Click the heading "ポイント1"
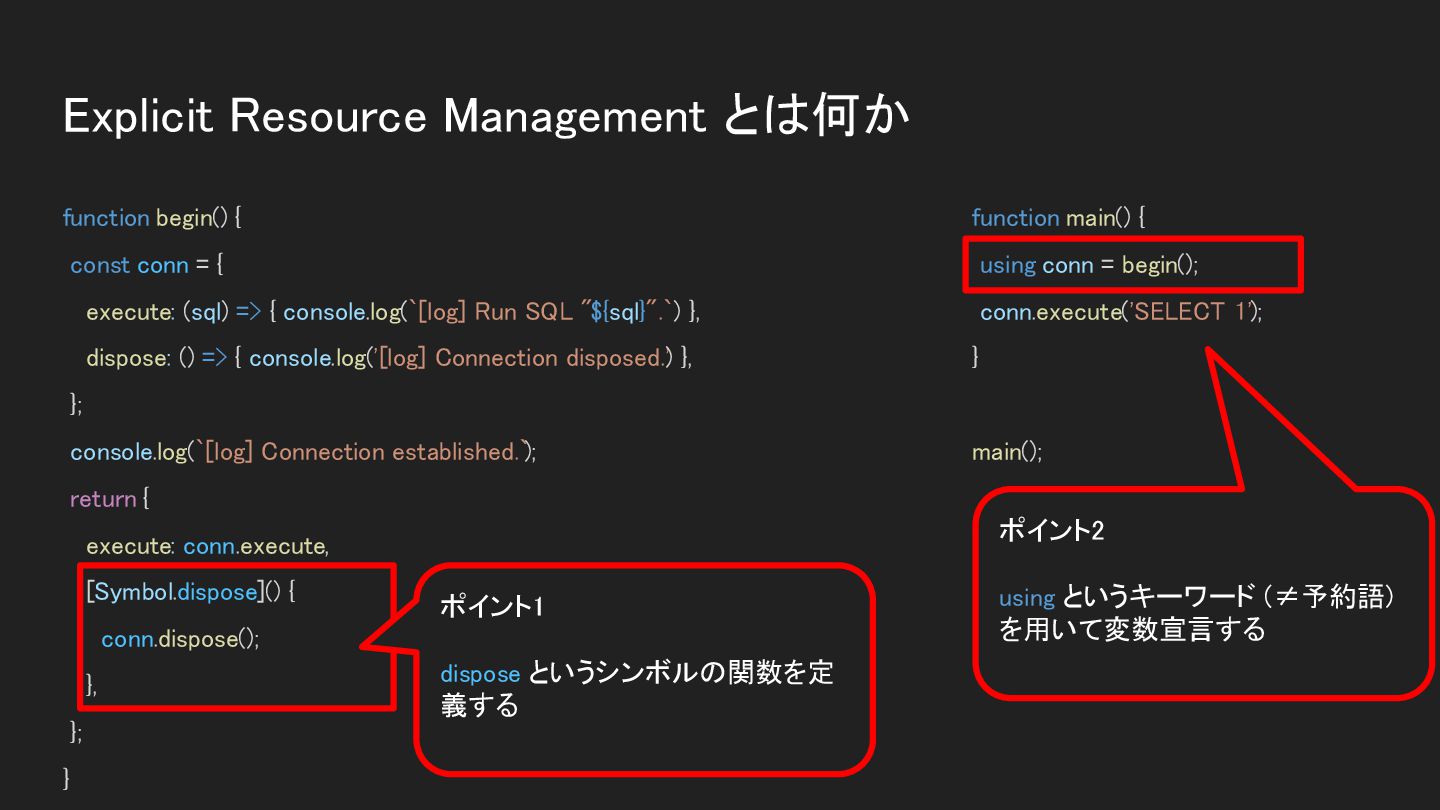This screenshot has height=810, width=1440. click(x=492, y=606)
